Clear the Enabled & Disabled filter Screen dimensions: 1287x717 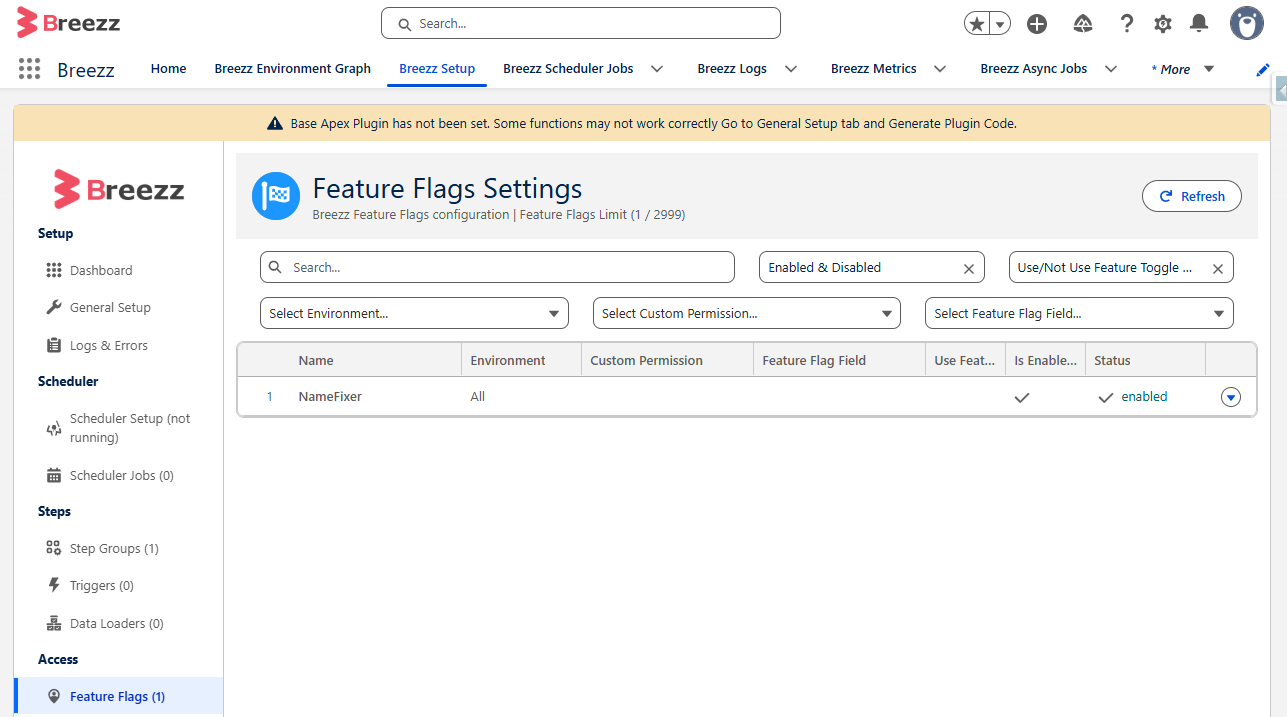pos(968,268)
